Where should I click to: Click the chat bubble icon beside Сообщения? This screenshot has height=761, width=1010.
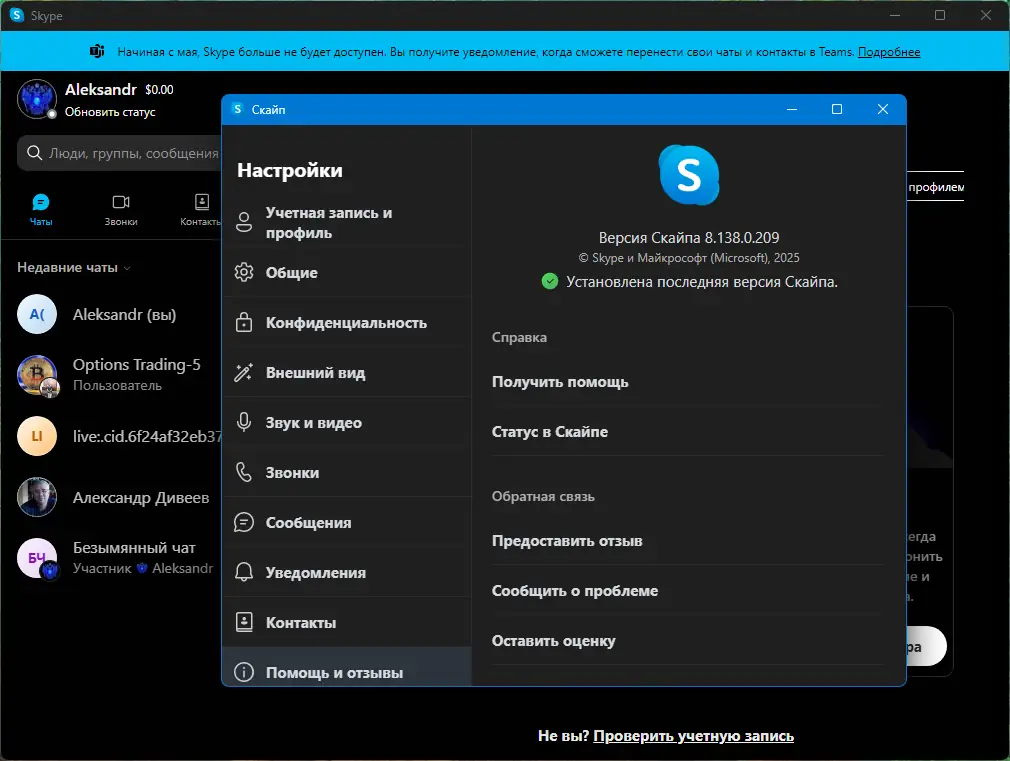pyautogui.click(x=244, y=523)
